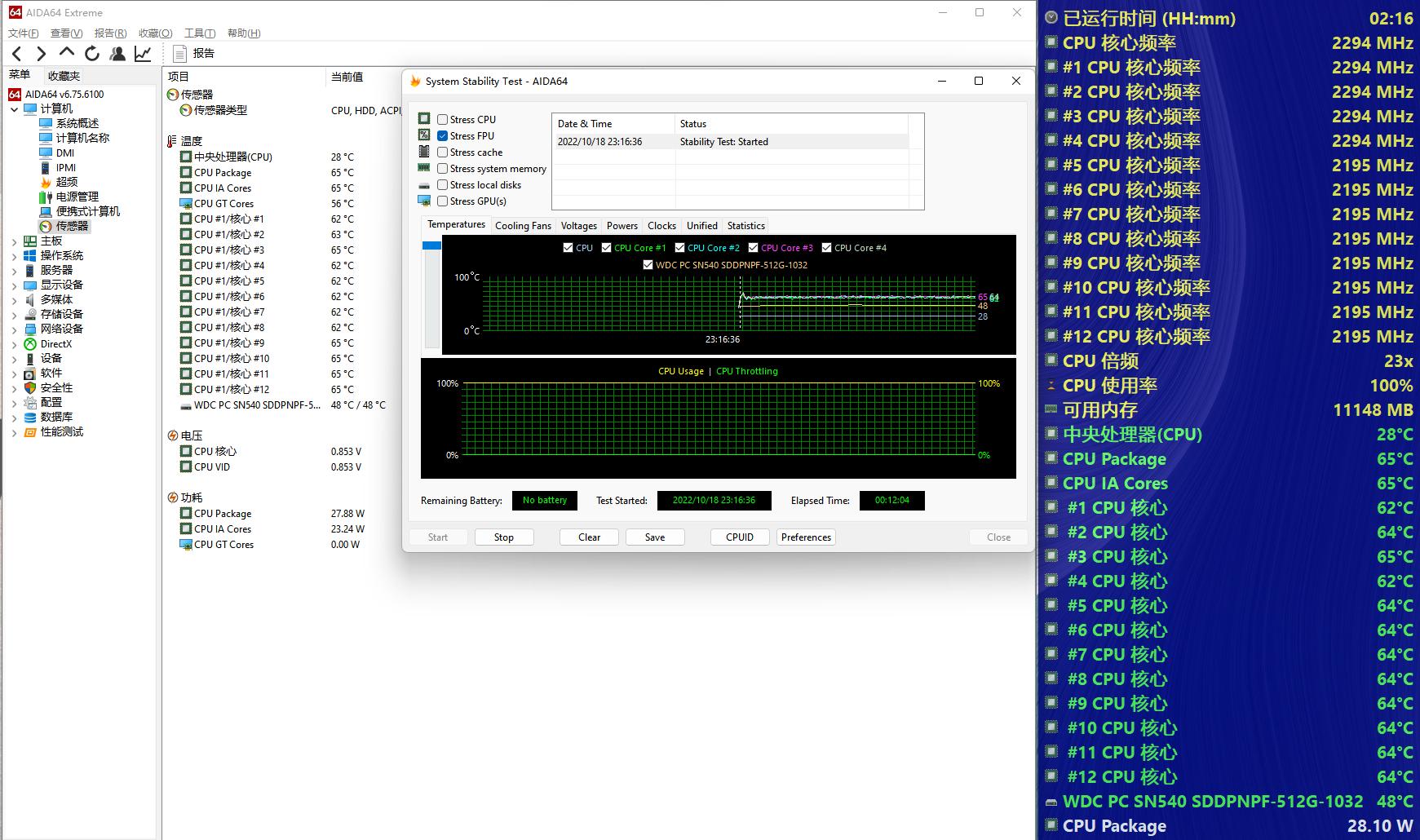Switch to the Cooling Fans tab

(x=523, y=226)
